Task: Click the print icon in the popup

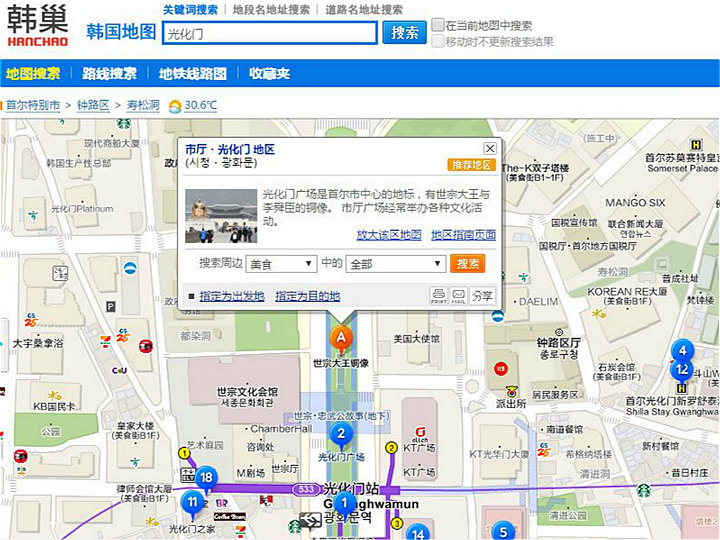Action: pyautogui.click(x=439, y=296)
